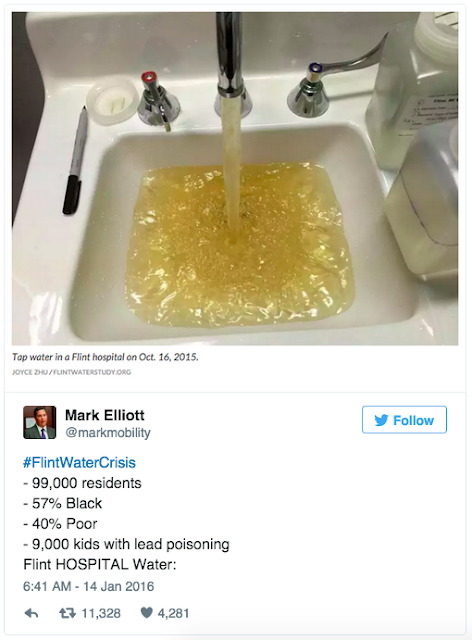Like the tweet with the heart icon
This screenshot has width=472, height=640.
pyautogui.click(x=146, y=613)
